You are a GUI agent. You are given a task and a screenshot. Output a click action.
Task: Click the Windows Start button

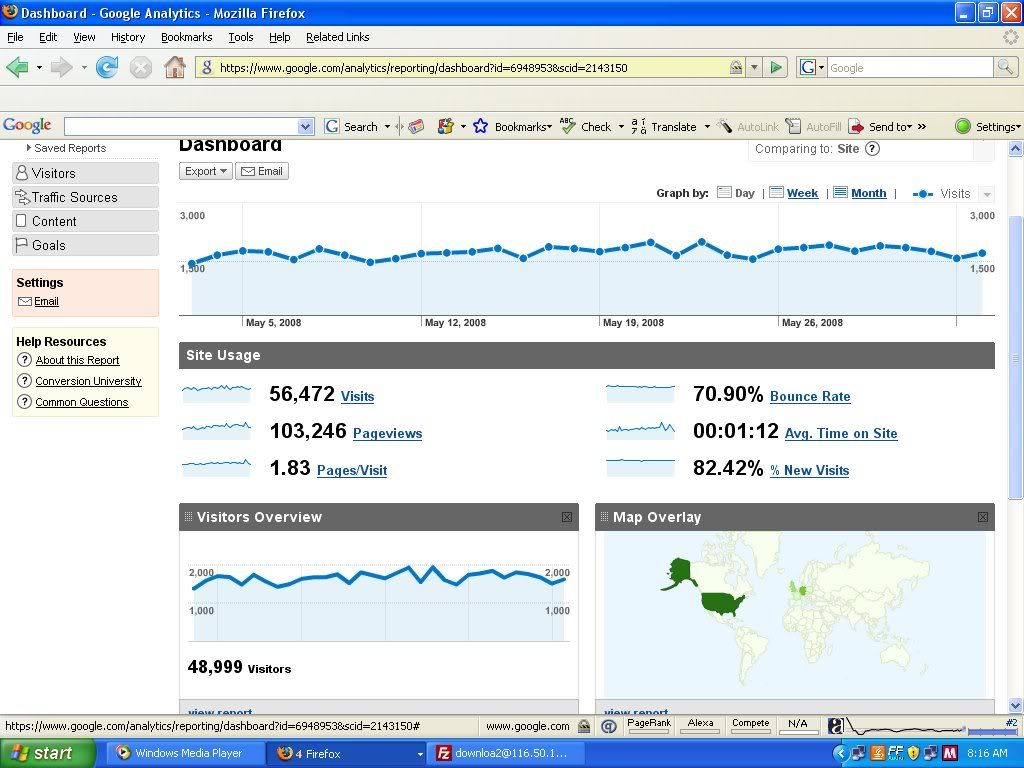(x=42, y=753)
